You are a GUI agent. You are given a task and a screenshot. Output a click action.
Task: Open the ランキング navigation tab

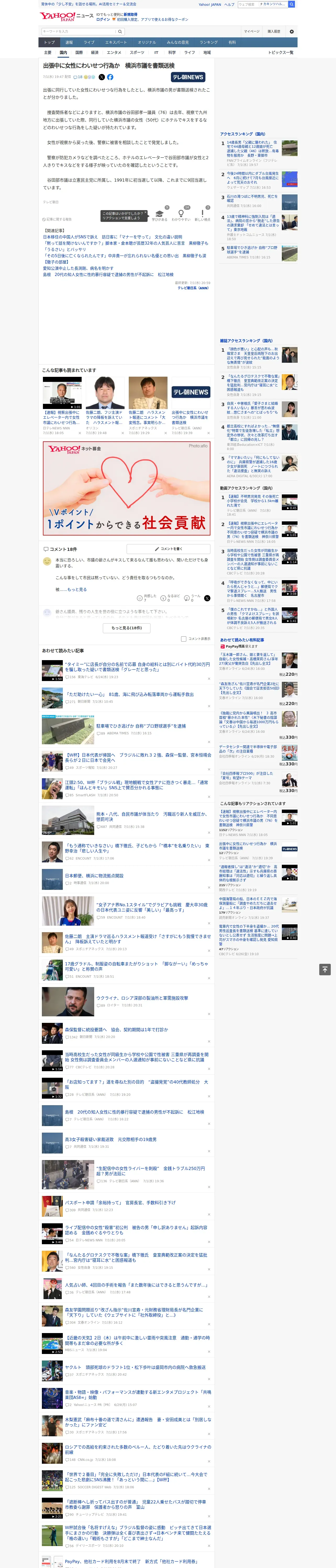pos(209,43)
